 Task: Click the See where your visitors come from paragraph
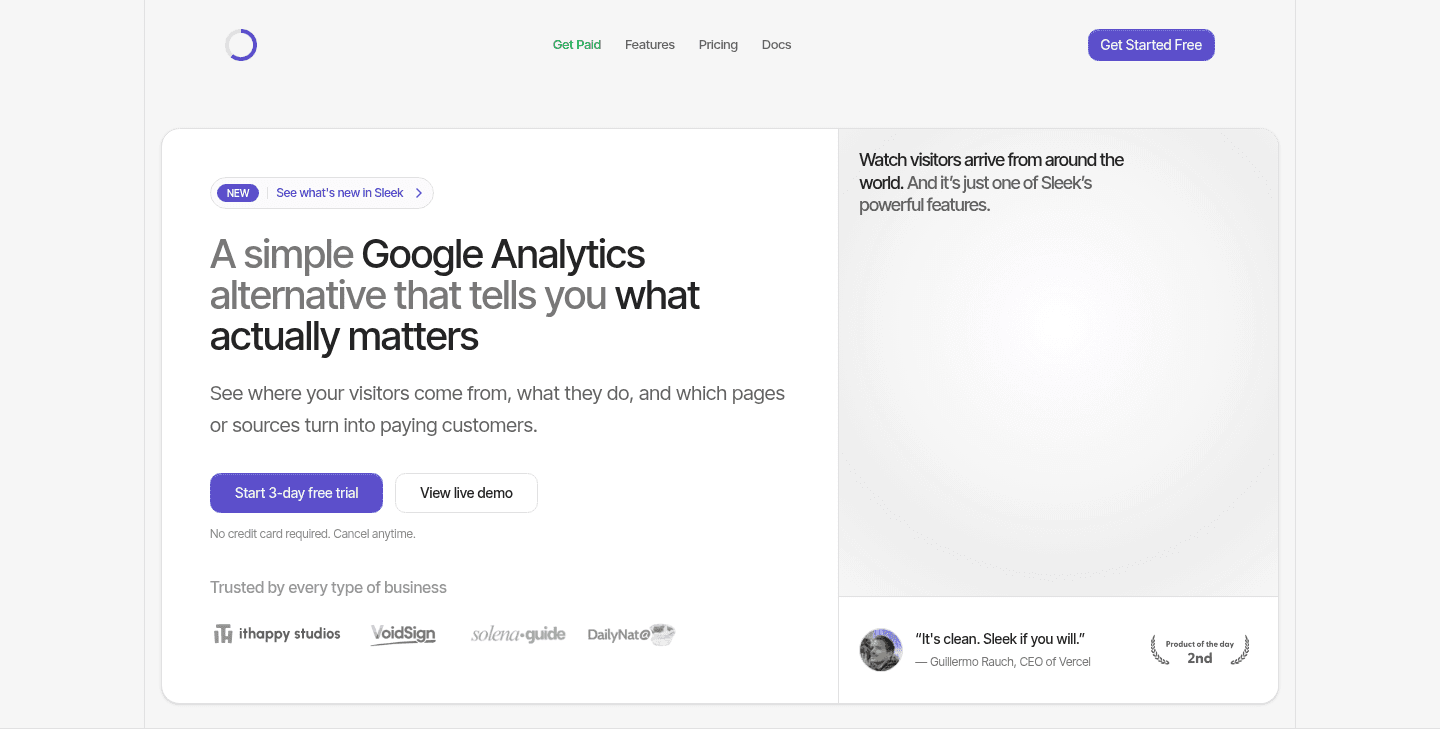(x=497, y=409)
